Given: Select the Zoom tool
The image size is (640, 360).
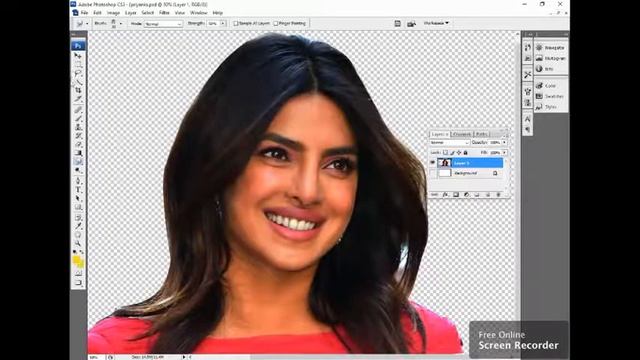Looking at the screenshot, I should click(78, 243).
